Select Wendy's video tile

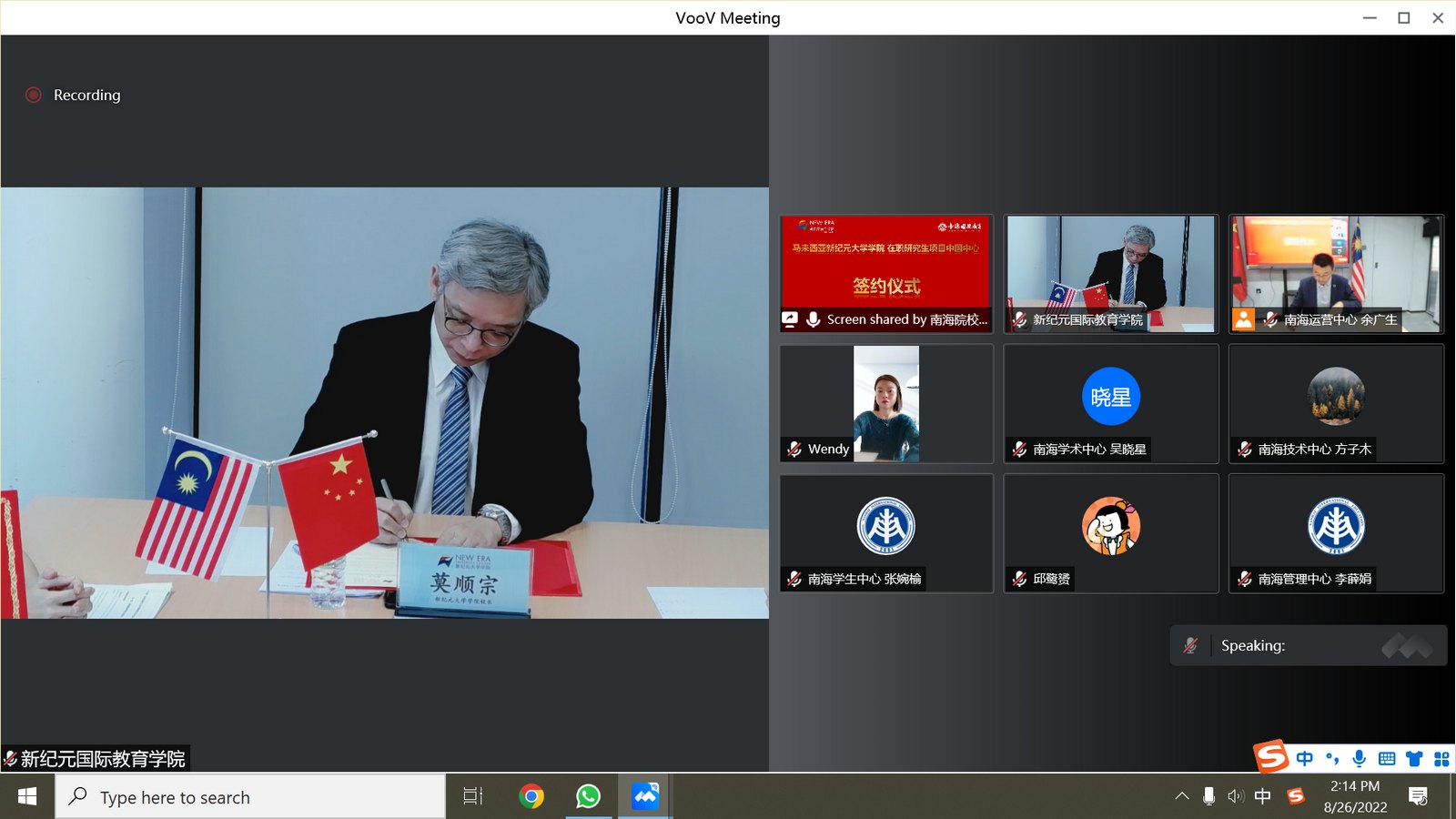point(886,404)
